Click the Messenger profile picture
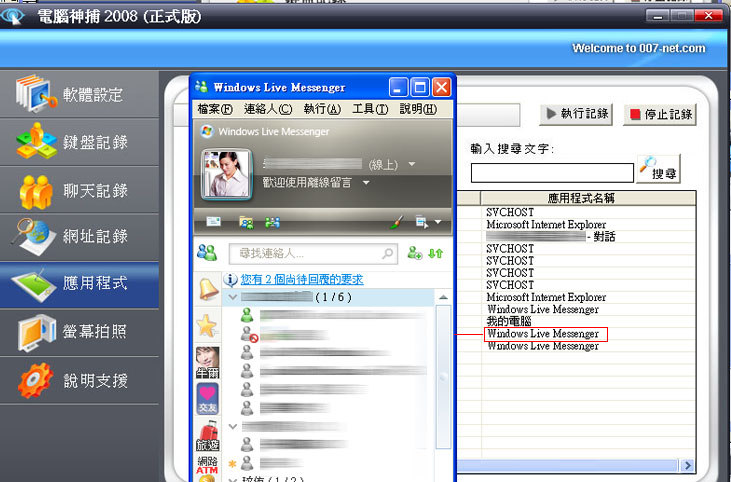The image size is (731, 482). 227,174
